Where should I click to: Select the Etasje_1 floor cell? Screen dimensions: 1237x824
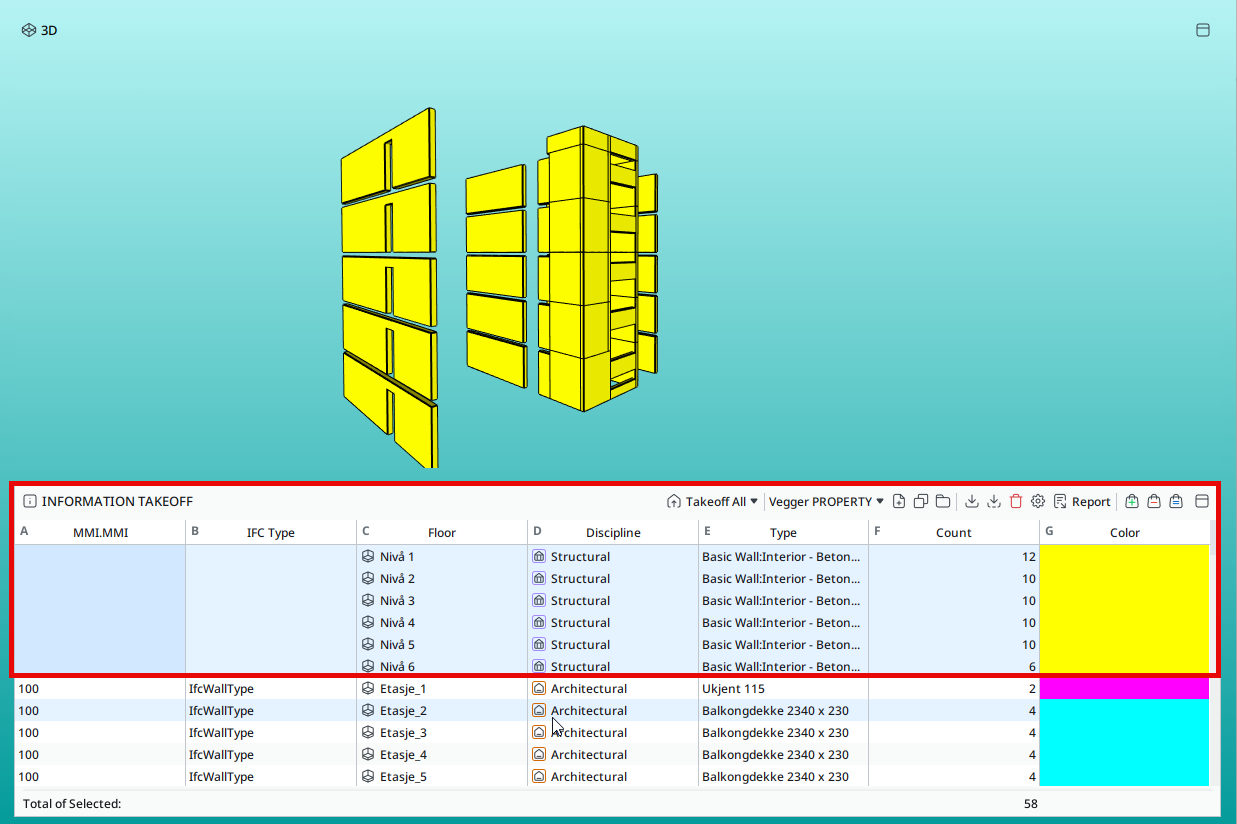[442, 689]
